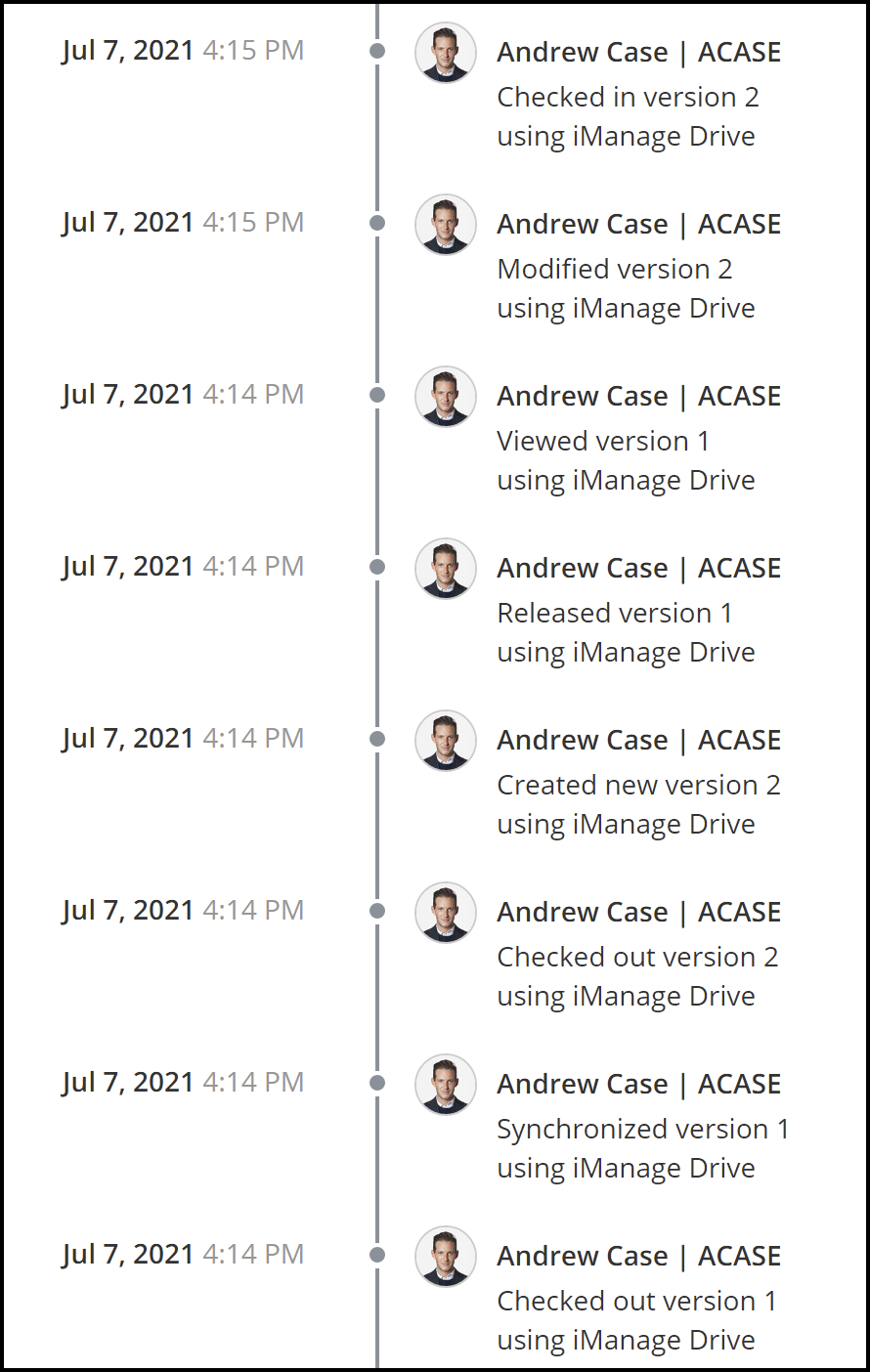Click 'Andrew Case | ACASE' beside the Released entry

pyautogui.click(x=639, y=568)
